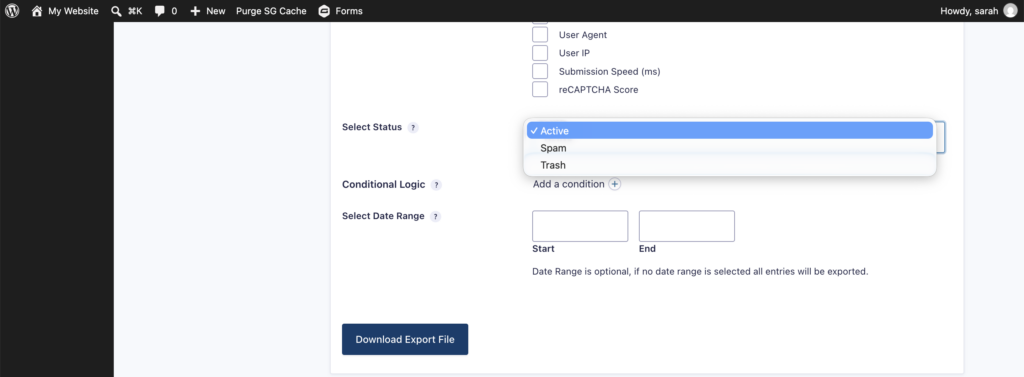Click the Start date input field
Viewport: 1024px width, 377px height.
coord(580,226)
